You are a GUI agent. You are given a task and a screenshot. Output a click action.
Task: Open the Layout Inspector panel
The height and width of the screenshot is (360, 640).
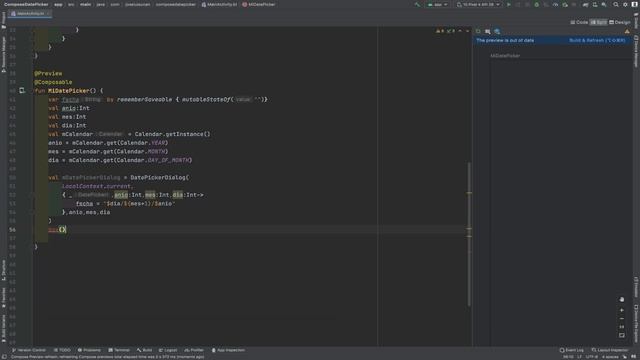pos(610,350)
